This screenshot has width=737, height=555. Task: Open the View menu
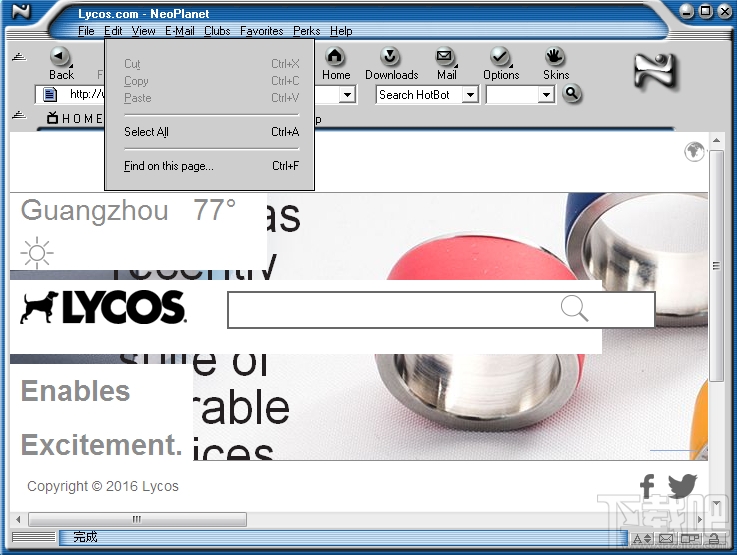click(x=143, y=31)
